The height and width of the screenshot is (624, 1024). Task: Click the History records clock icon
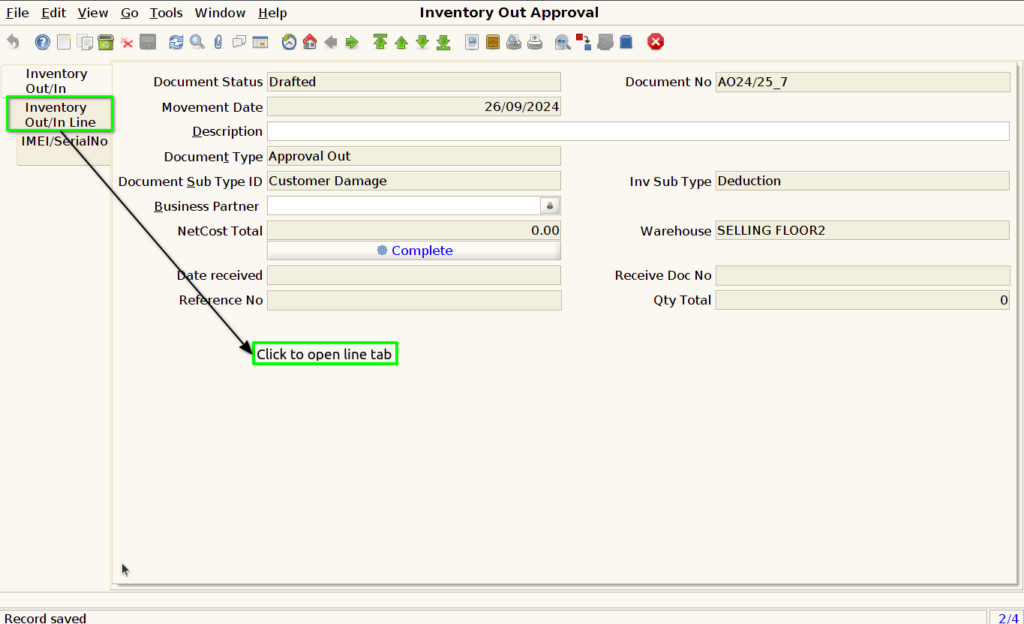pyautogui.click(x=289, y=42)
